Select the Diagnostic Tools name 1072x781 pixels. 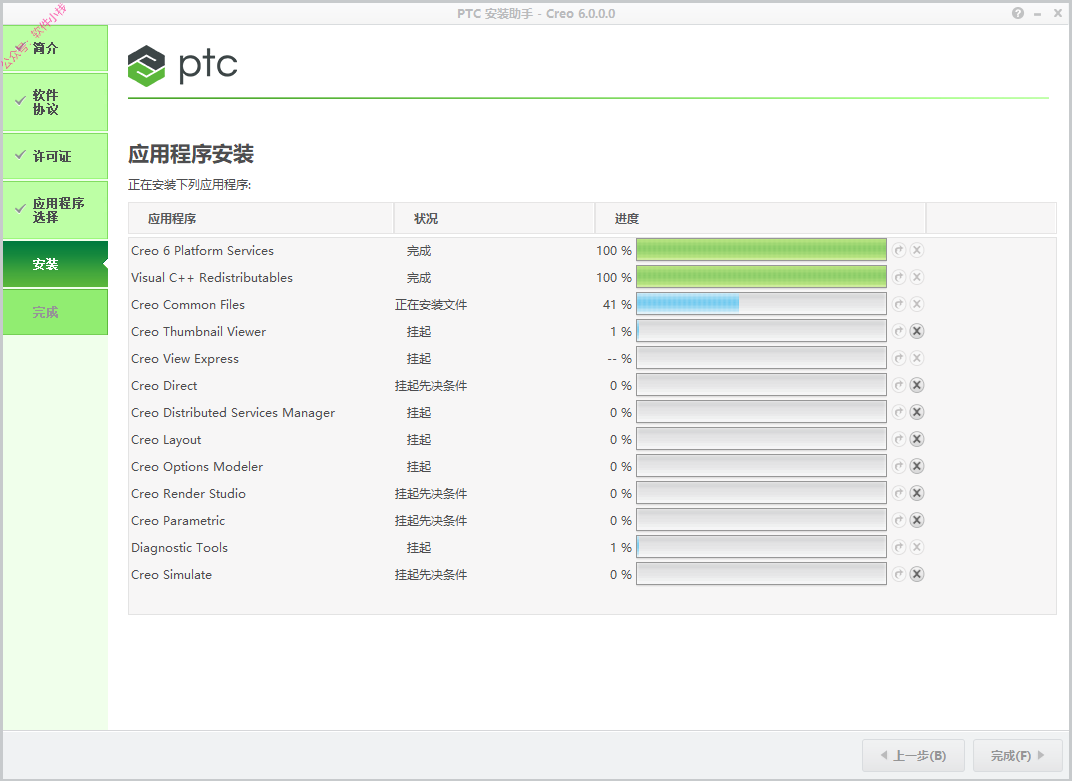click(180, 548)
